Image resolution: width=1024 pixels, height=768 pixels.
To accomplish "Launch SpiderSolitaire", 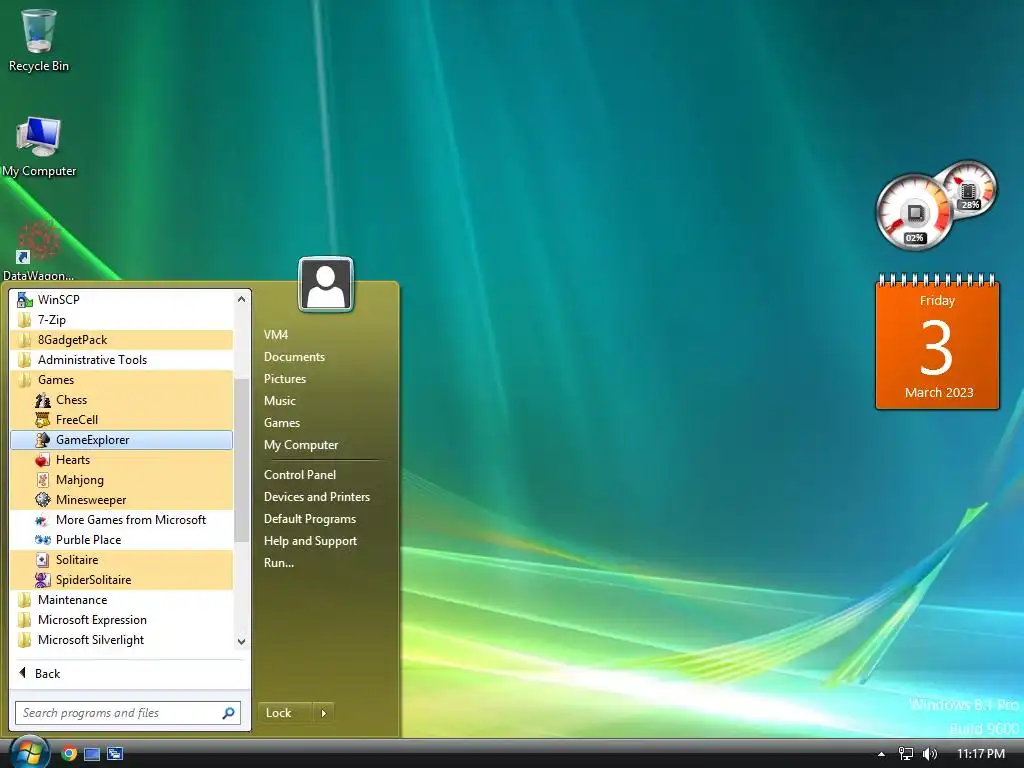I will click(x=122, y=580).
